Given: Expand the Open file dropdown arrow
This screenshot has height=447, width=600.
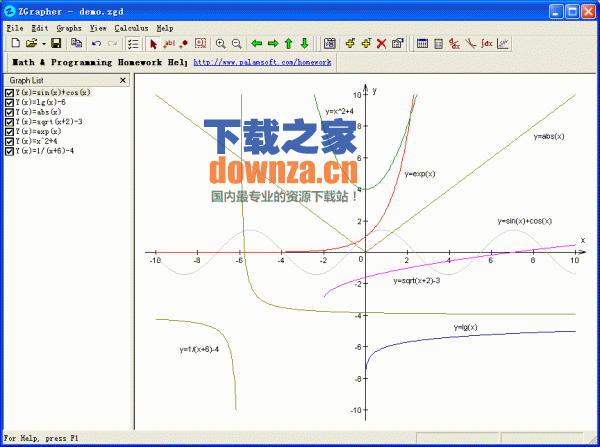Looking at the screenshot, I should point(44,44).
